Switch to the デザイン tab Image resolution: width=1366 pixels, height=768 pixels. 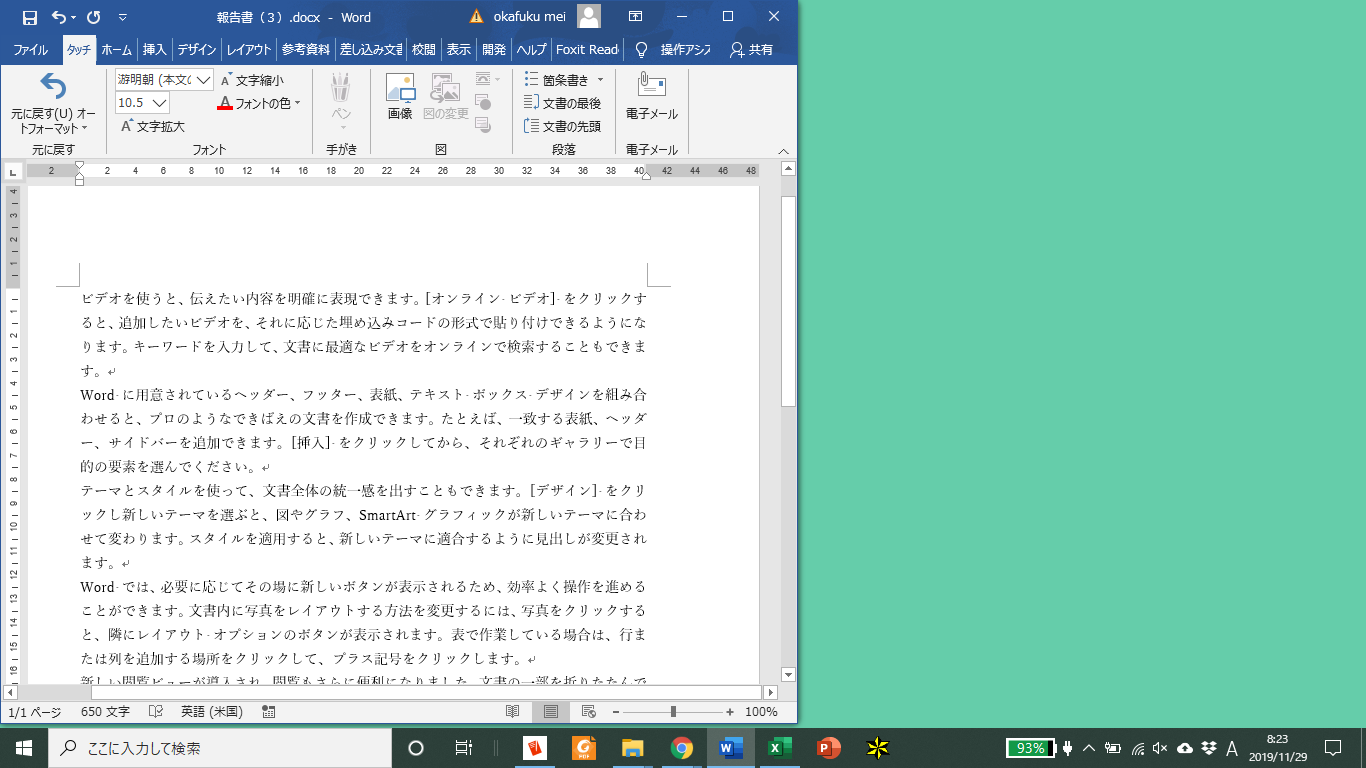[x=197, y=49]
